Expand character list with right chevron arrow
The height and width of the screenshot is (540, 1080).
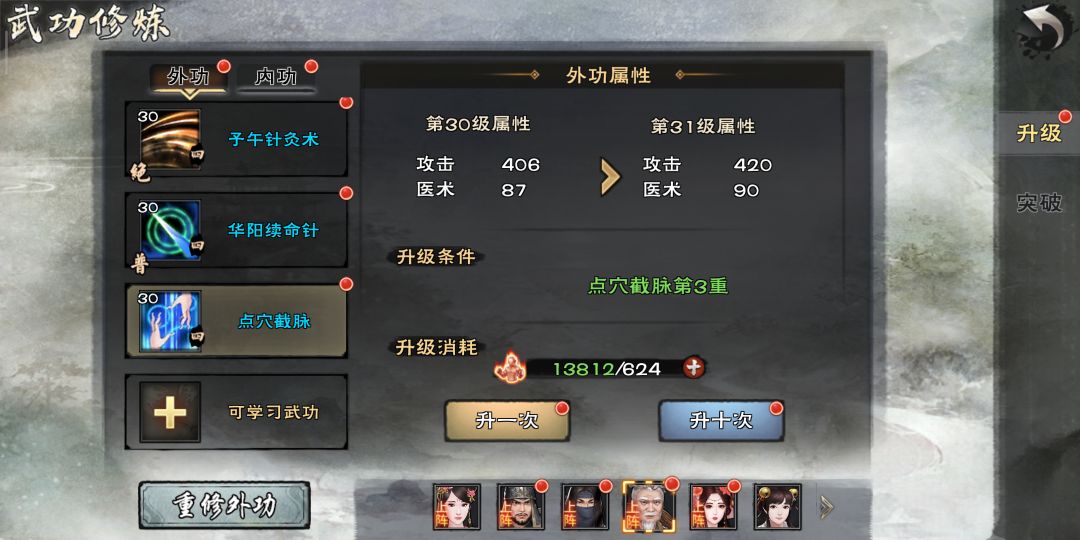pos(826,508)
